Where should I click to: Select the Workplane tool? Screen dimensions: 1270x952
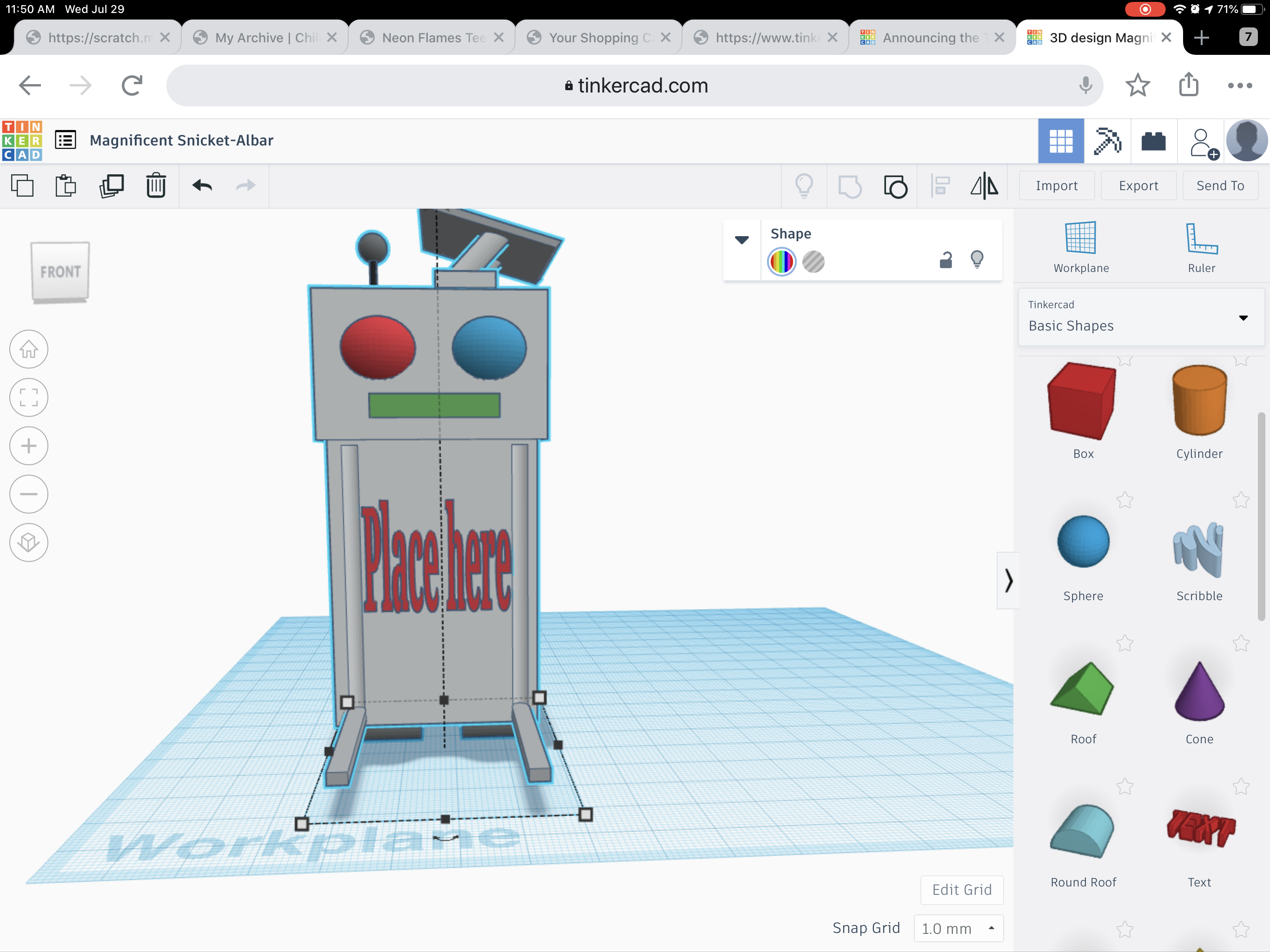pyautogui.click(x=1081, y=247)
